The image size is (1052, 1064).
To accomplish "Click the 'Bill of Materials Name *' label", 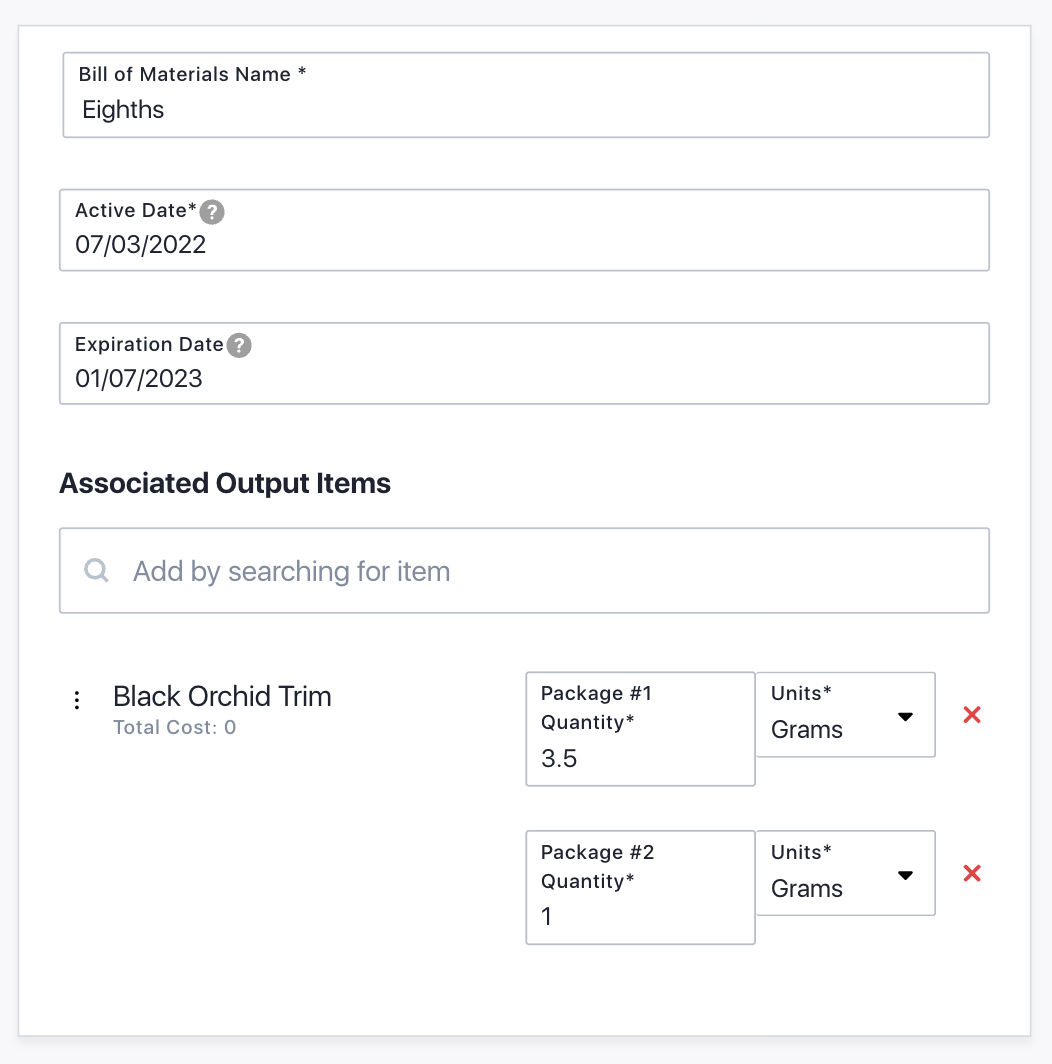I will point(192,75).
